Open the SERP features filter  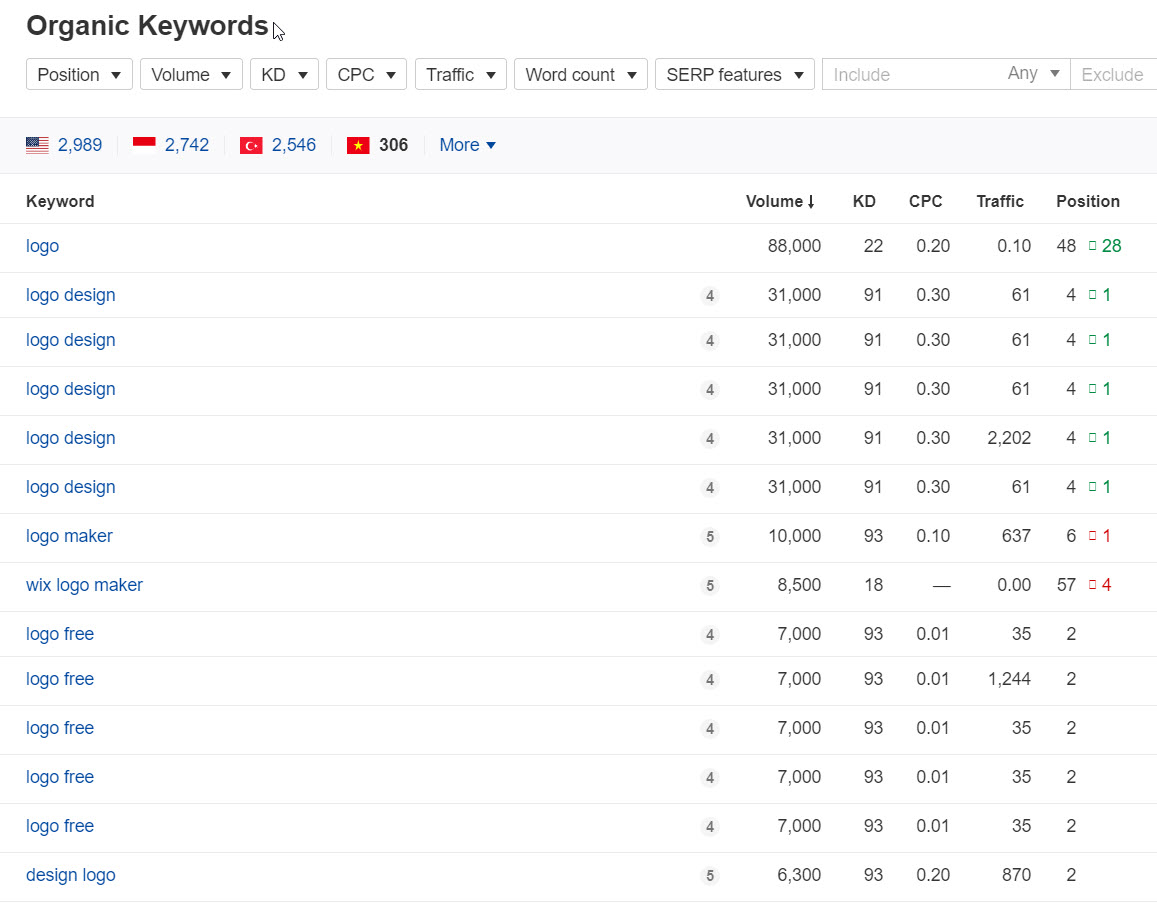[734, 75]
